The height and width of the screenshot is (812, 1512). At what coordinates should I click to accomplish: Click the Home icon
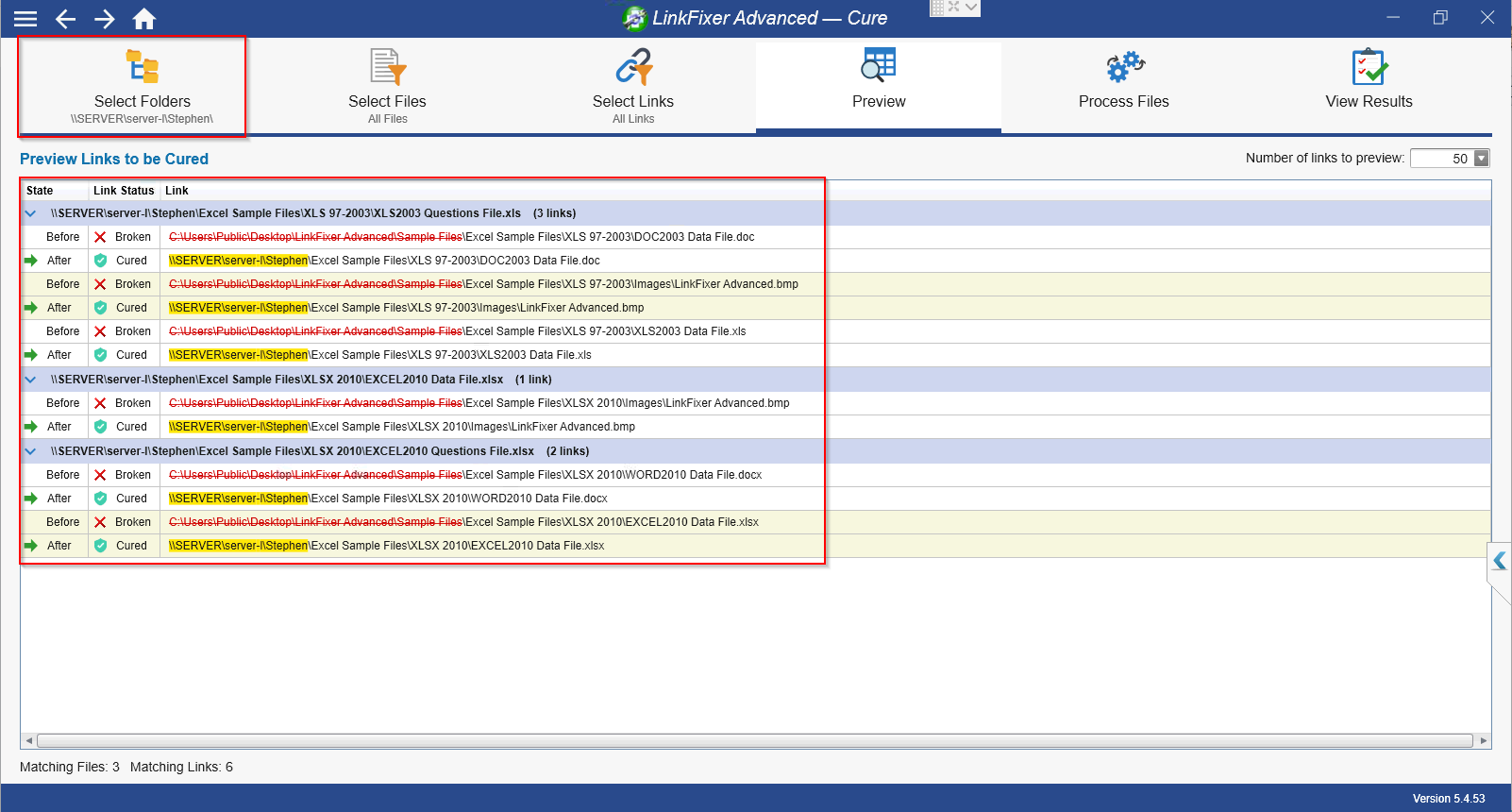coord(144,18)
